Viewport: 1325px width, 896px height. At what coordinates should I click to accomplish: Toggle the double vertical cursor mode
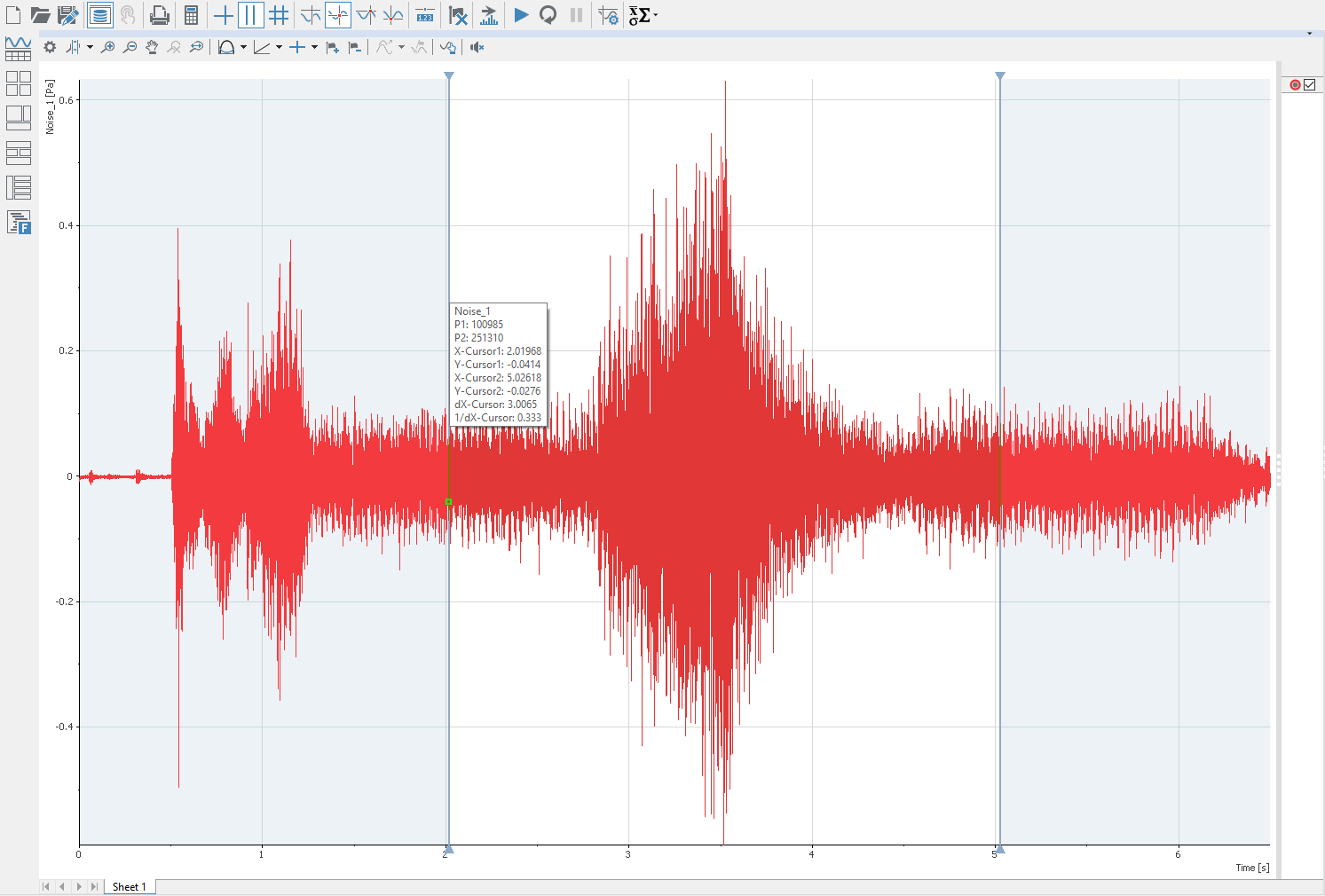click(251, 15)
